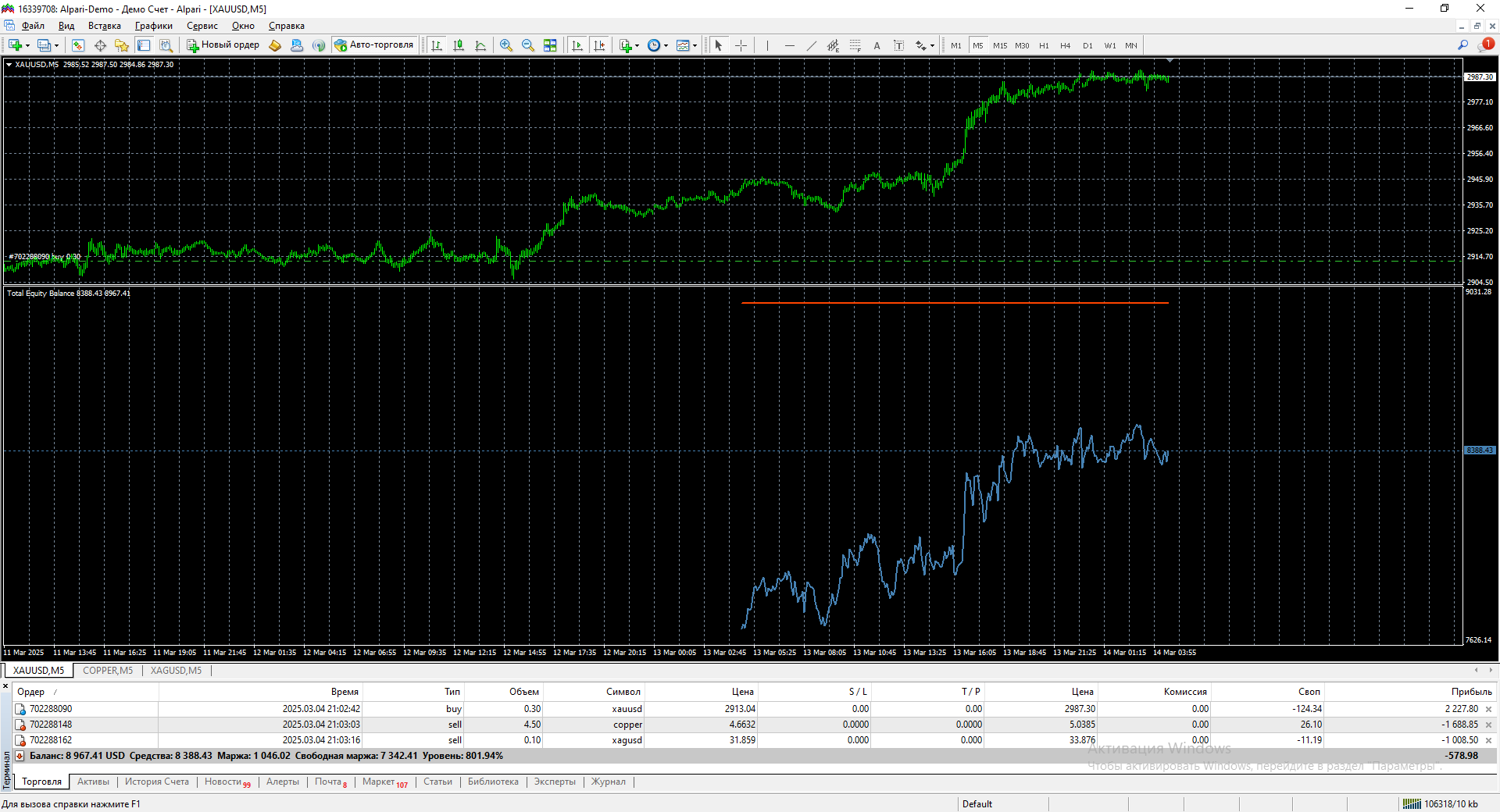Switch to candlestick chart mode
The width and height of the screenshot is (1500, 812).
tap(459, 45)
